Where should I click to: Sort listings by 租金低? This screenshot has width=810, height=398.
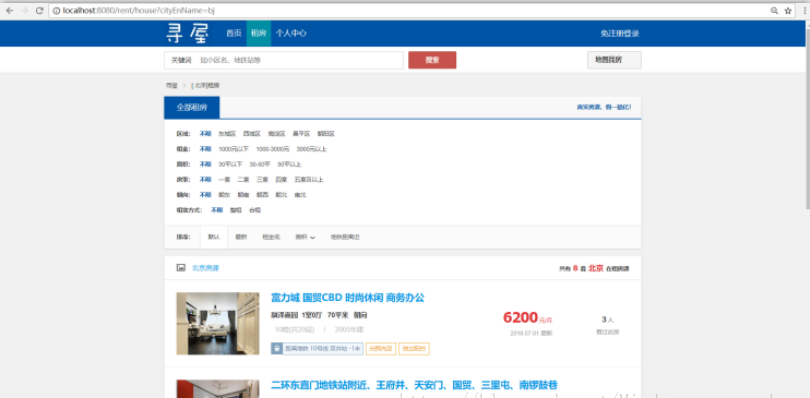tap(271, 237)
